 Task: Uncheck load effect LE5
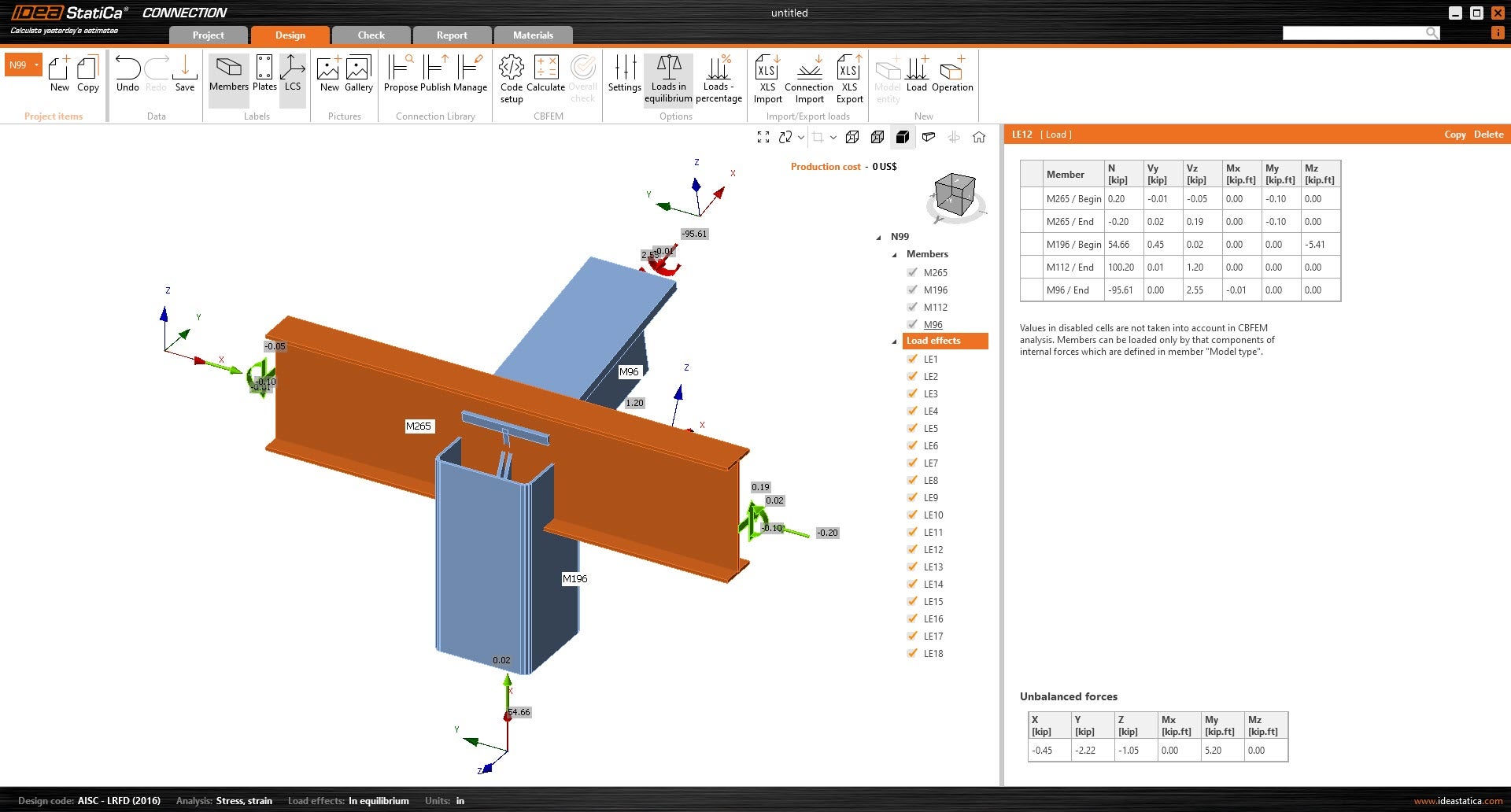click(x=912, y=428)
